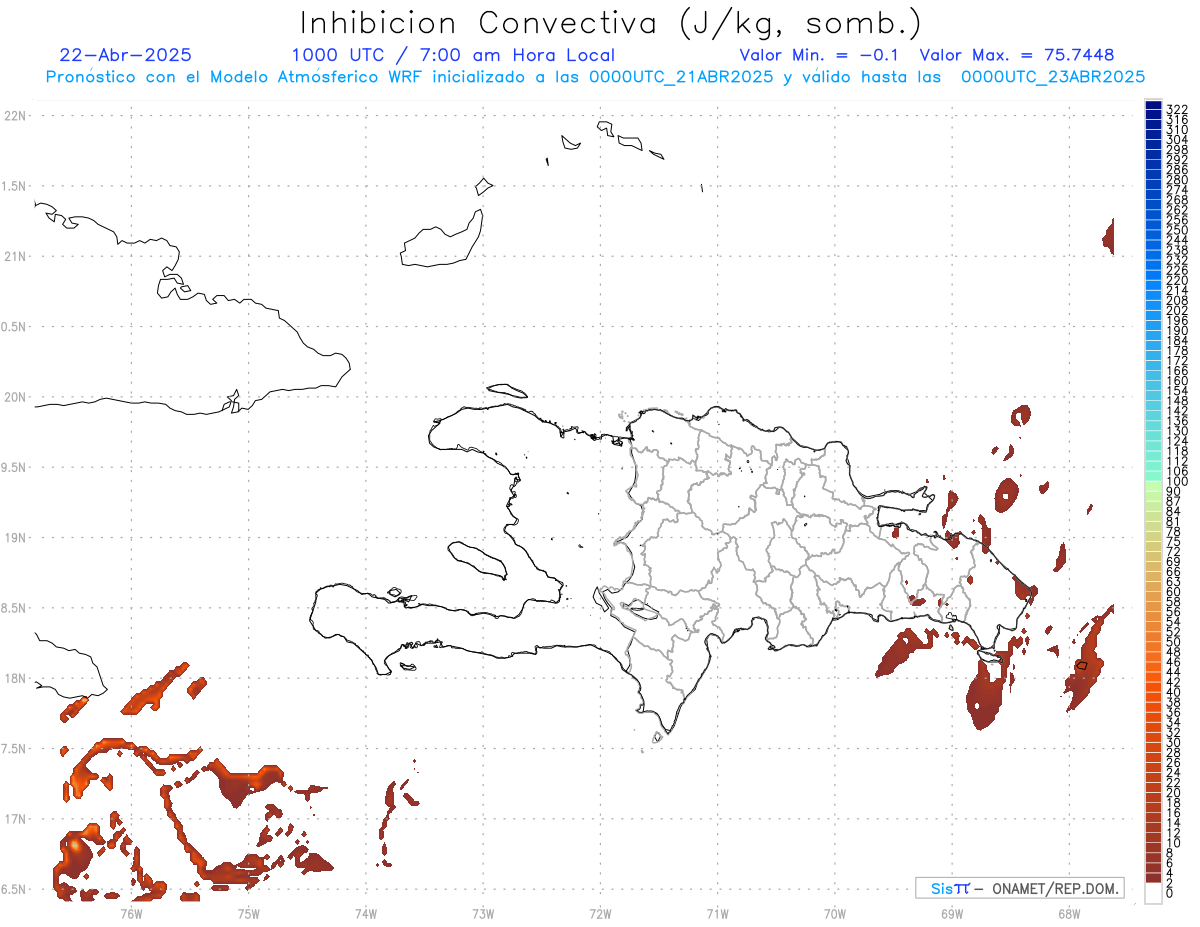This screenshot has height=927, width=1200.
Task: Click the darkest blue swatch atop color scale
Action: click(x=1153, y=105)
